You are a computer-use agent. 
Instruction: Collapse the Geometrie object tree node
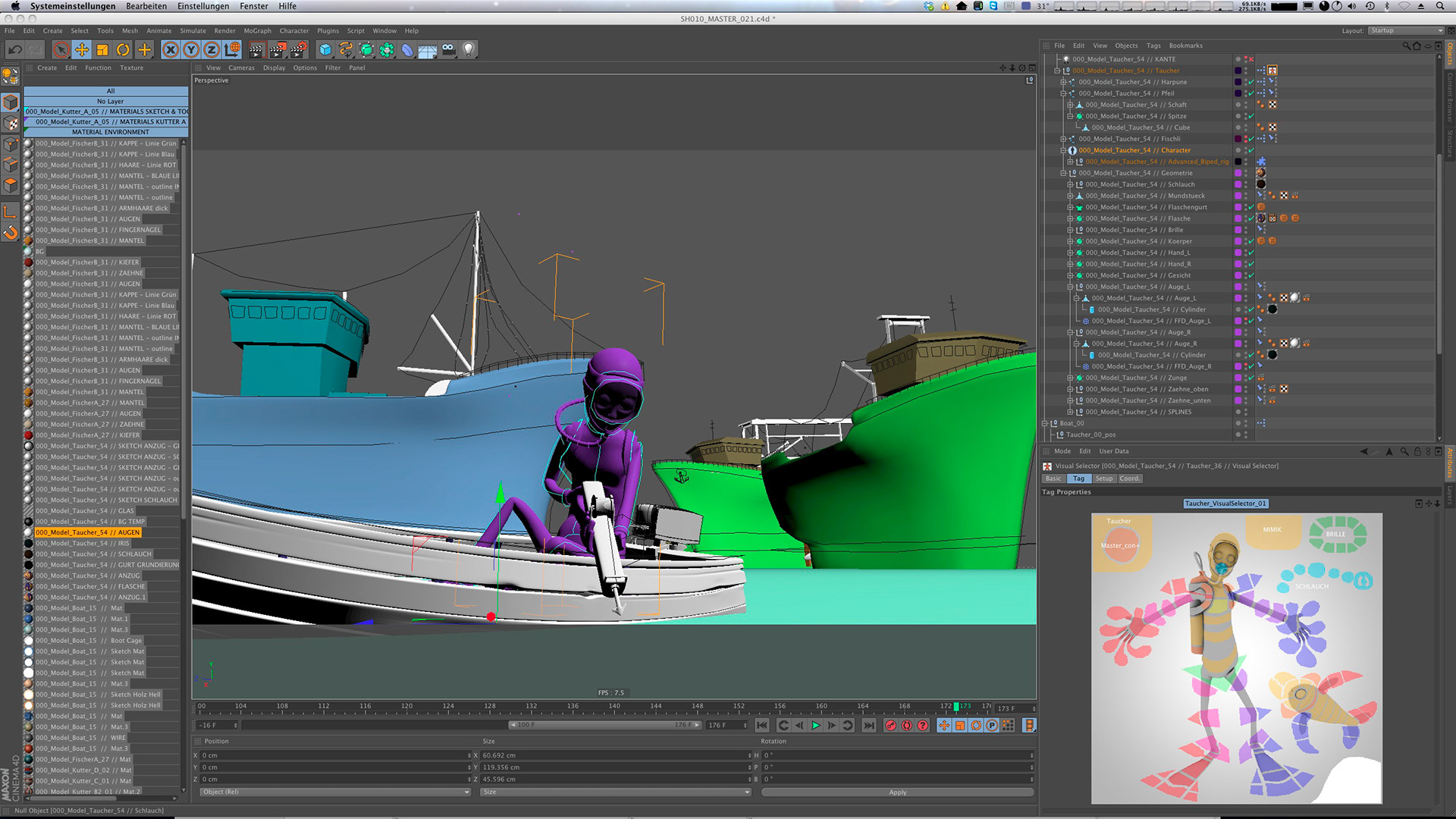click(x=1063, y=173)
